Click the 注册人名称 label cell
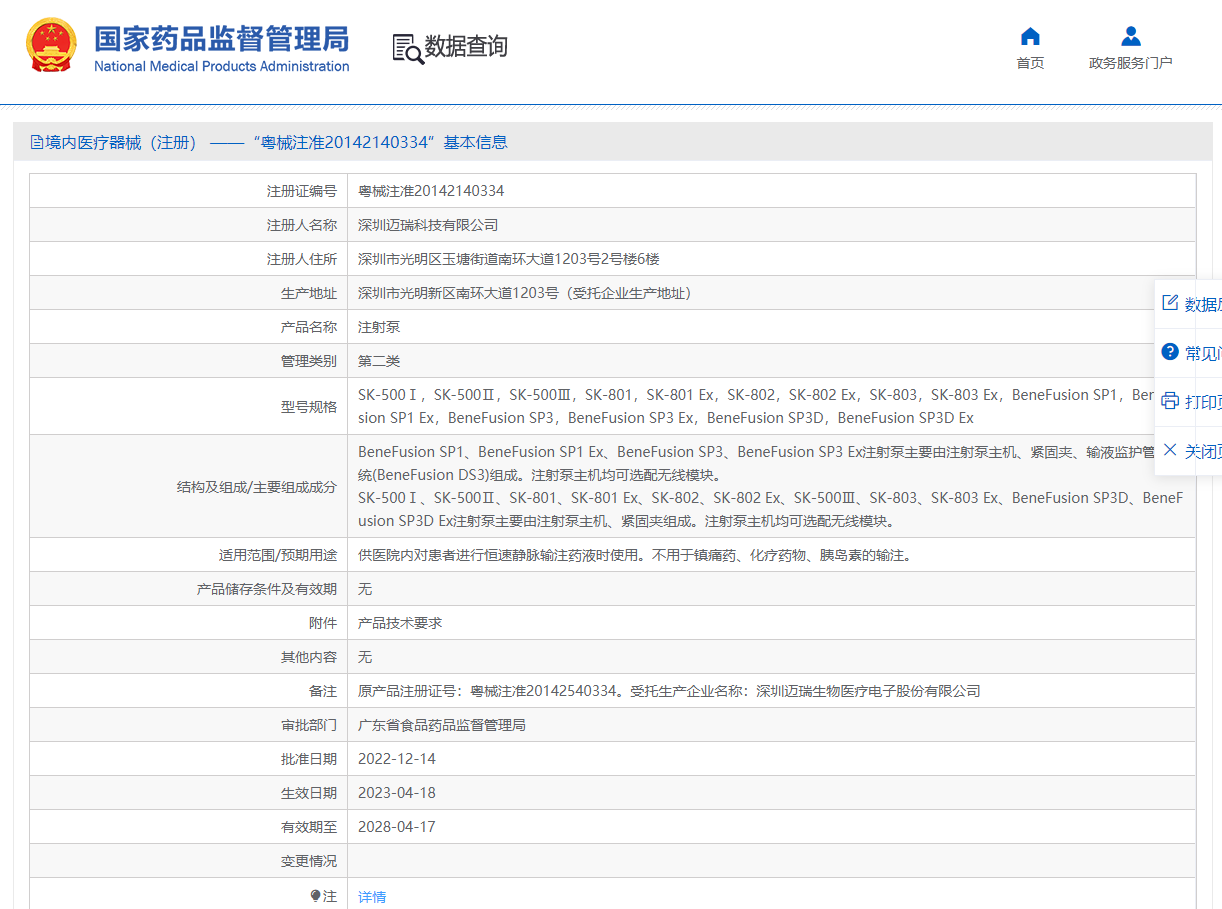 (188, 225)
